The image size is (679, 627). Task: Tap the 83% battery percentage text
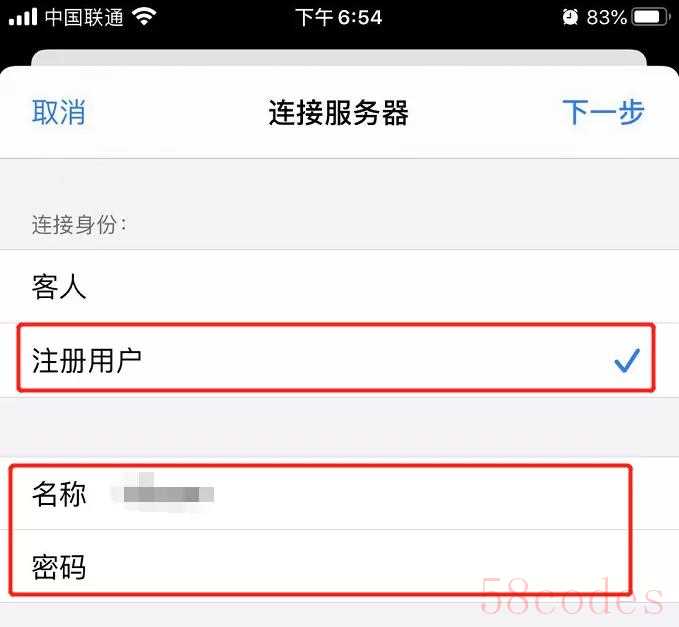coord(607,17)
